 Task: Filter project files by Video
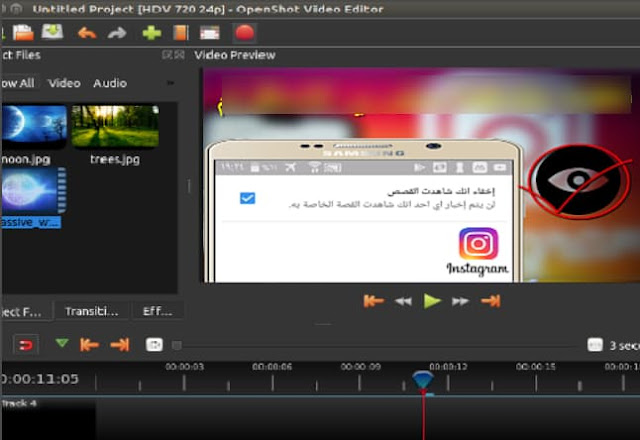point(64,83)
